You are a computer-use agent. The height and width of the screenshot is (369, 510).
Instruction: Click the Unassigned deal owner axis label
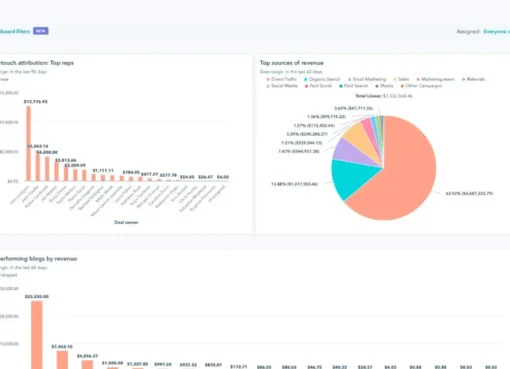tap(217, 194)
